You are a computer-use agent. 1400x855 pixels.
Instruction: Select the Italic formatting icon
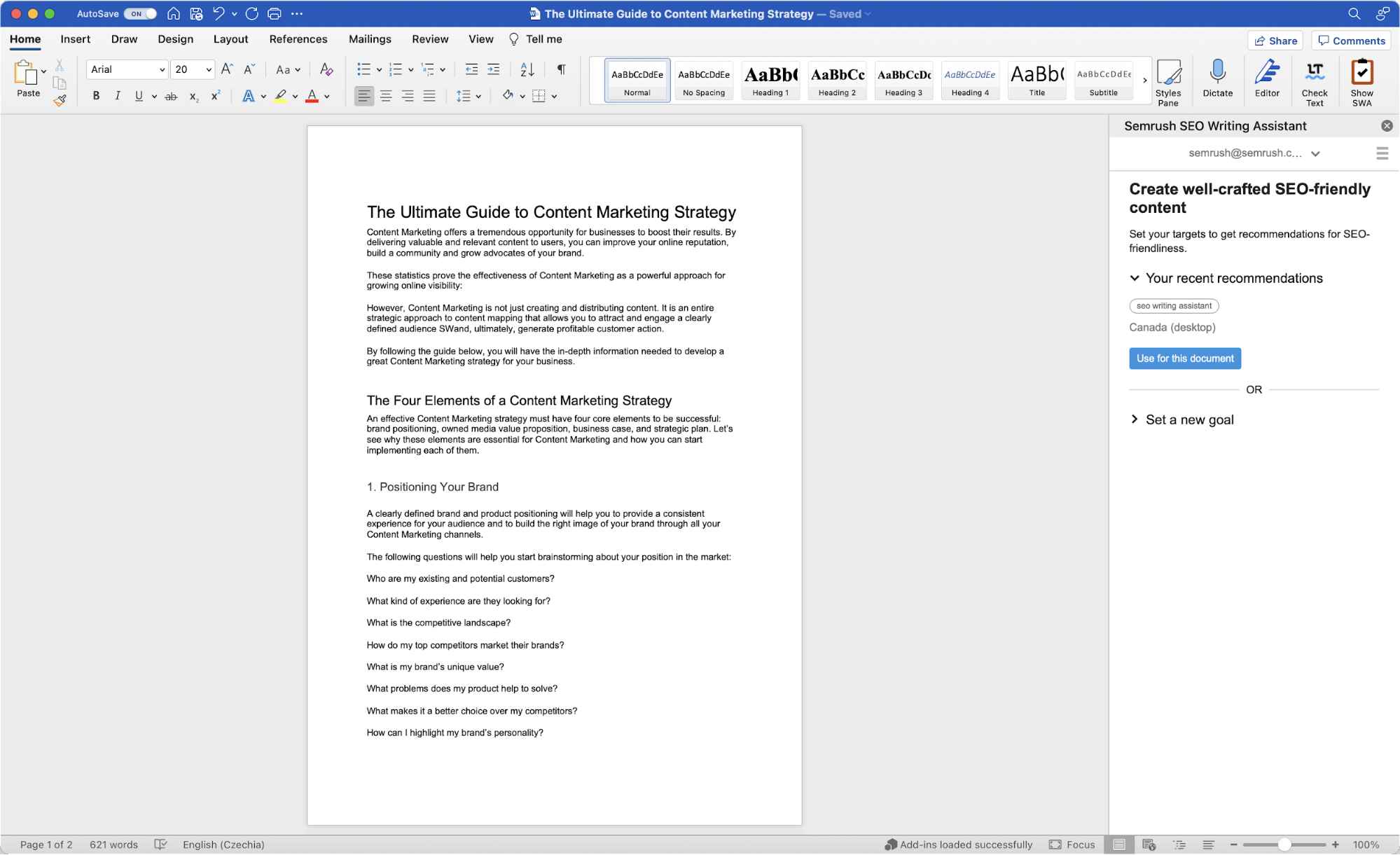pos(116,96)
